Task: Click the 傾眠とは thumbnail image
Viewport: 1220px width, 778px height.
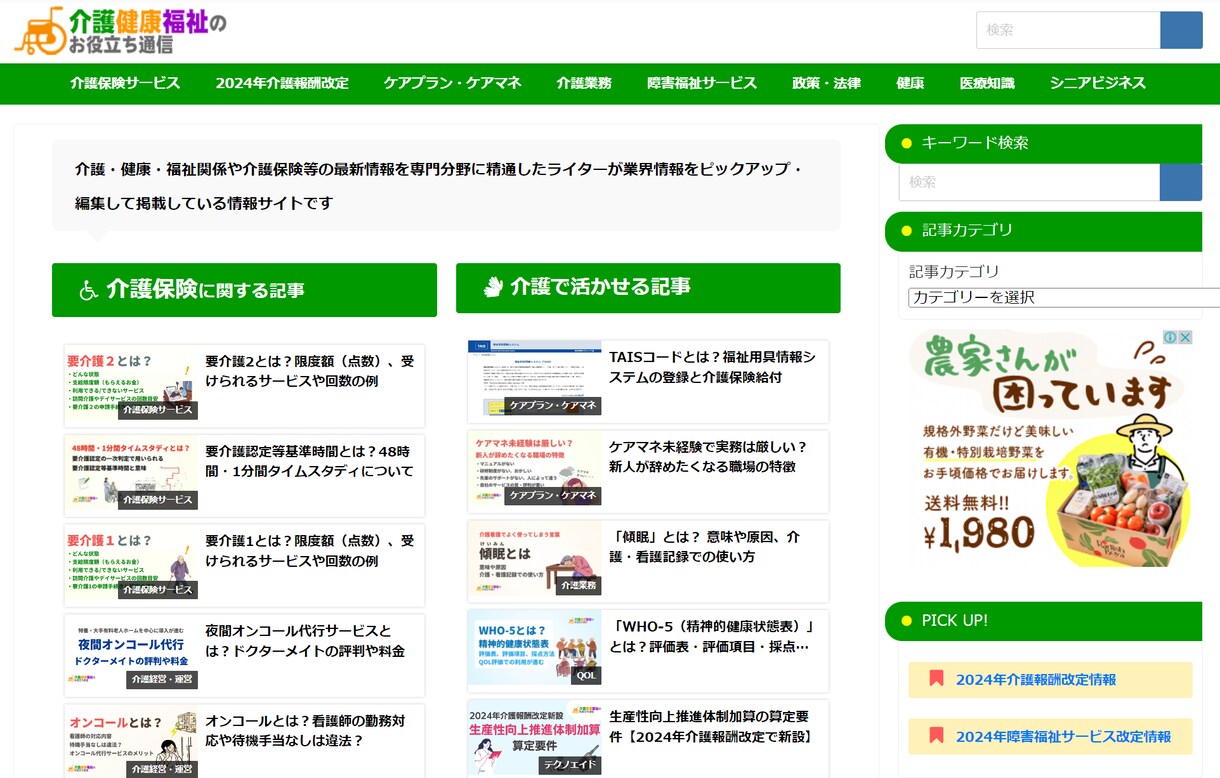Action: click(x=535, y=558)
